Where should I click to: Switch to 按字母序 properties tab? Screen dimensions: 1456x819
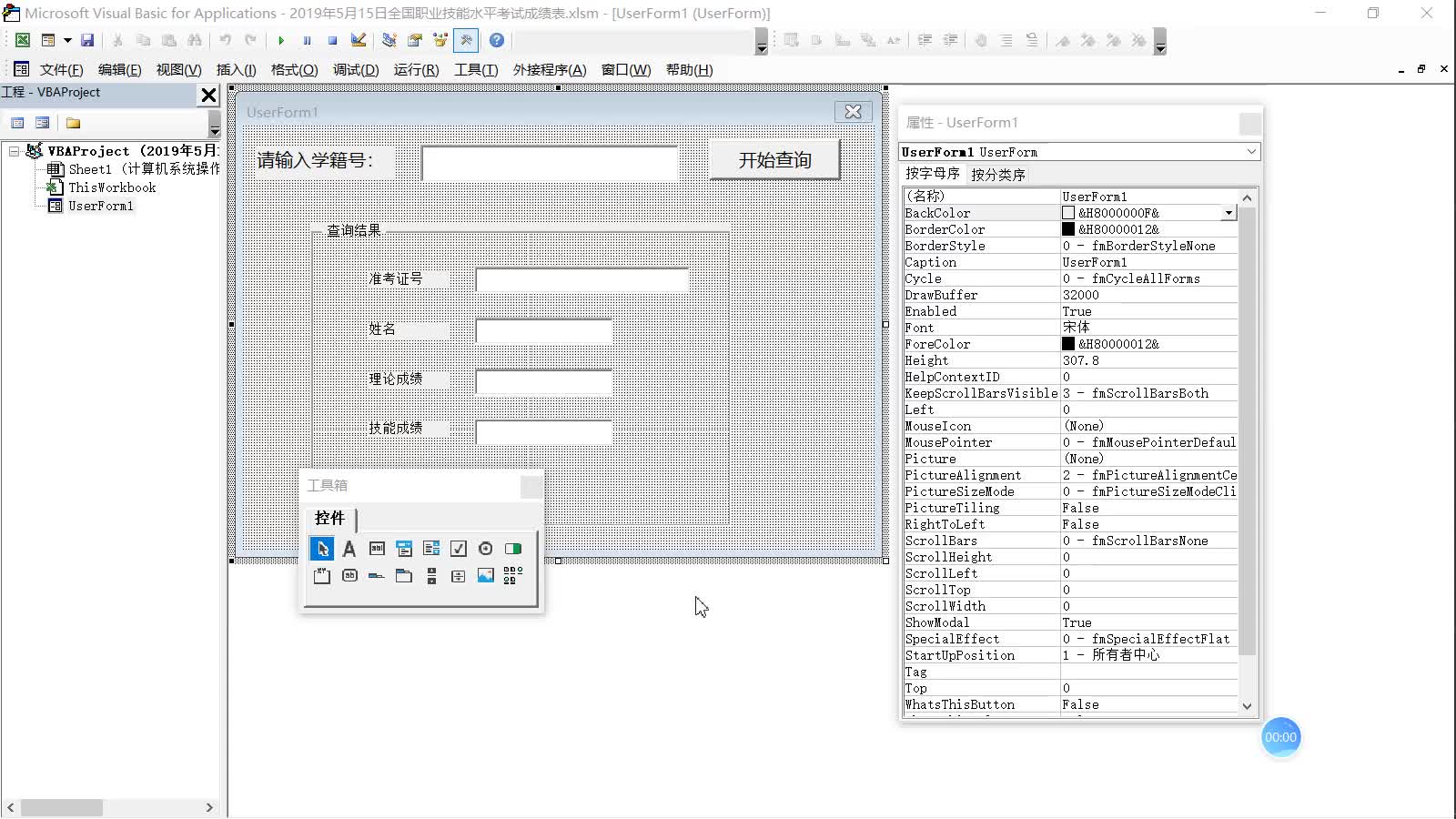click(x=933, y=174)
